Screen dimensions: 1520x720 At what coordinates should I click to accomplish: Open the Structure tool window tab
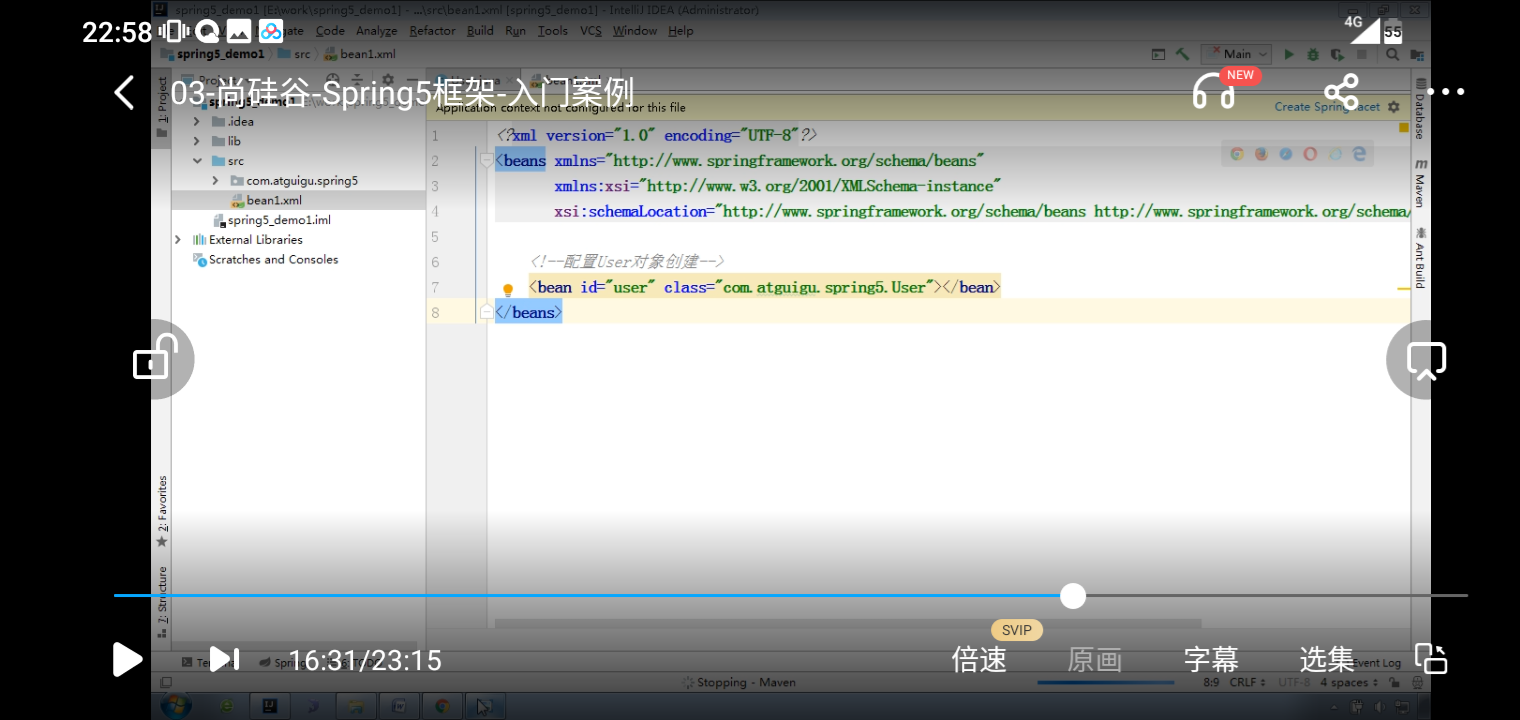(162, 601)
